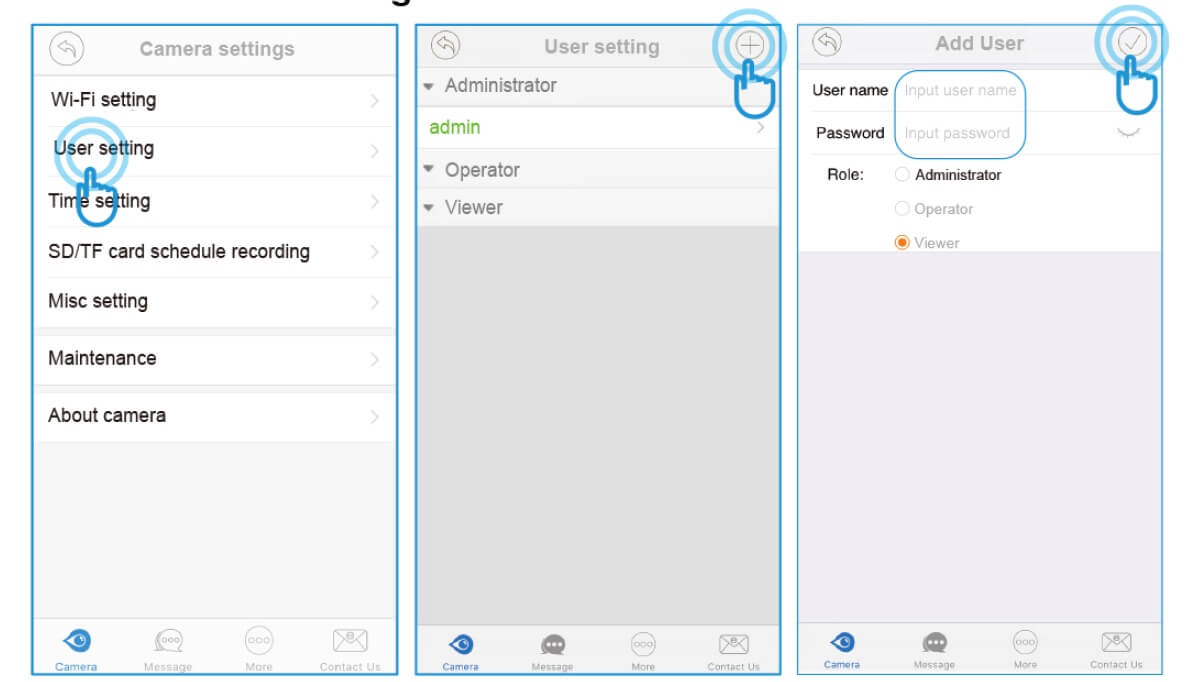
Task: Go back from the Add User screen
Action: click(x=827, y=42)
